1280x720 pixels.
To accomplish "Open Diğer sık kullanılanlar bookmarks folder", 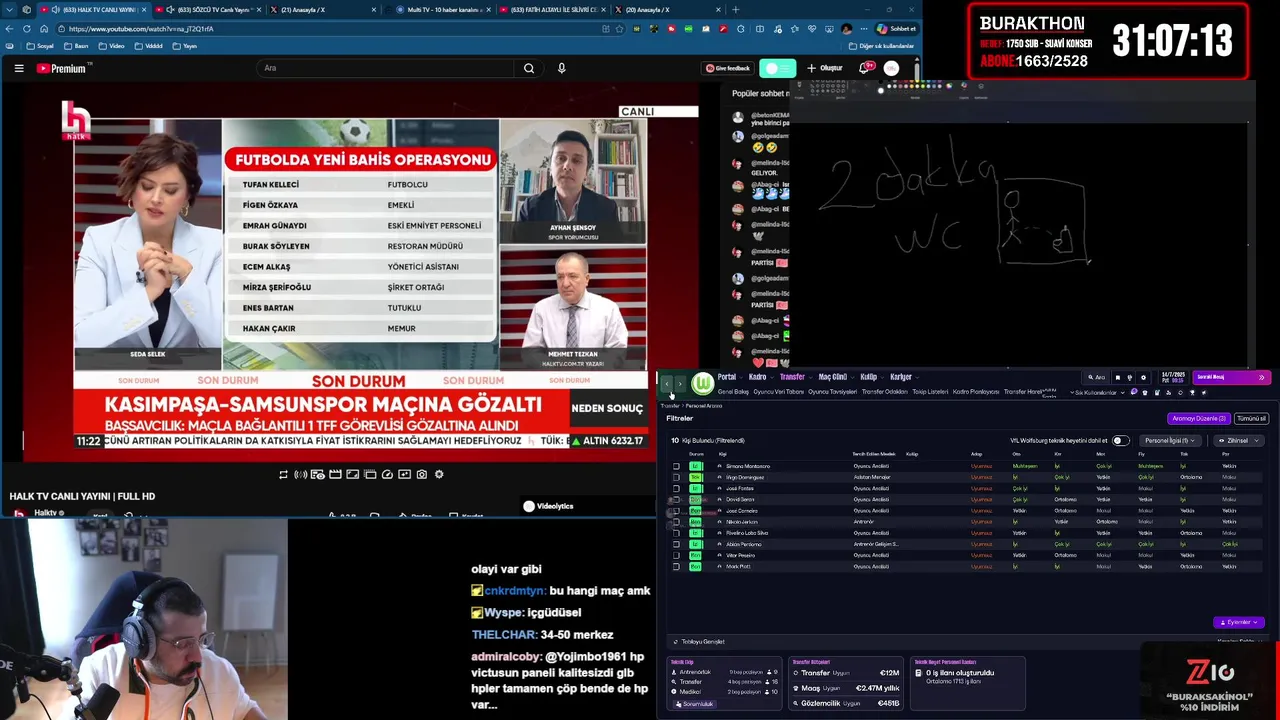I will pyautogui.click(x=881, y=46).
